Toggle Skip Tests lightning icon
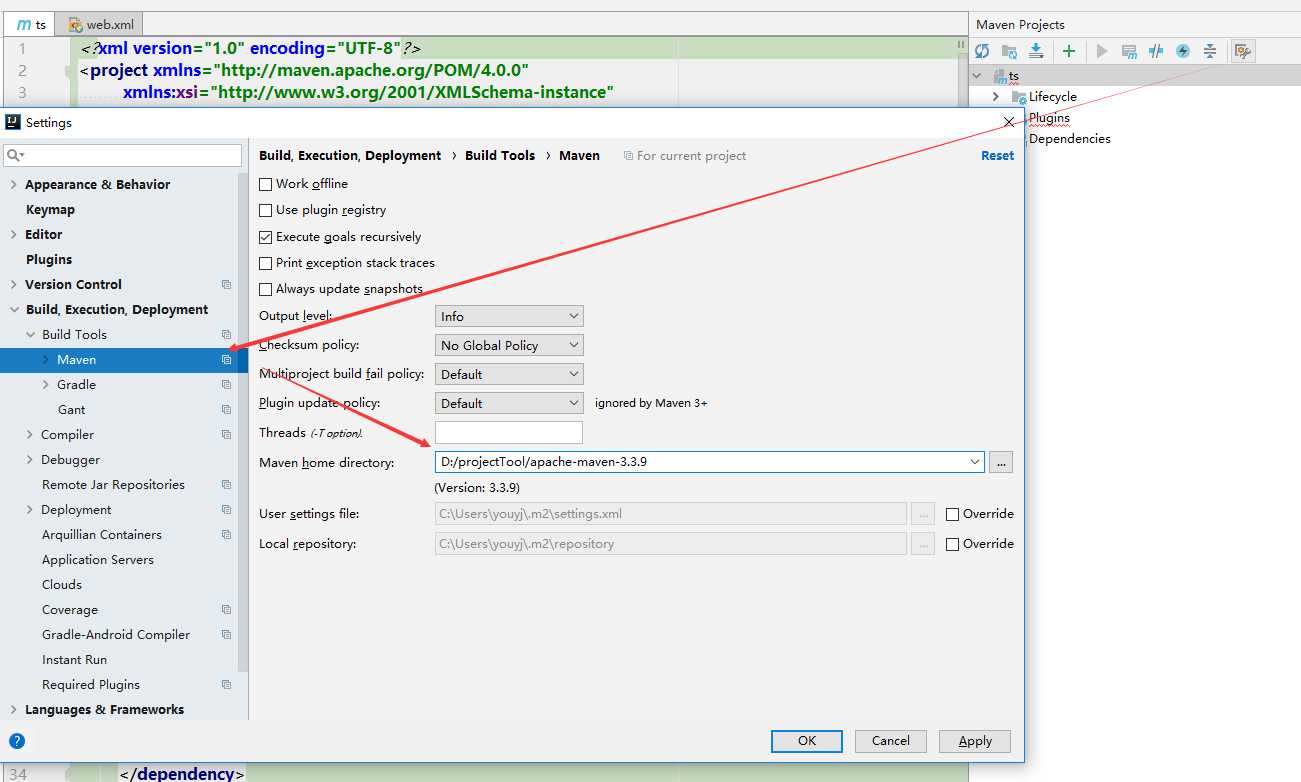This screenshot has width=1301, height=782. (x=1183, y=51)
